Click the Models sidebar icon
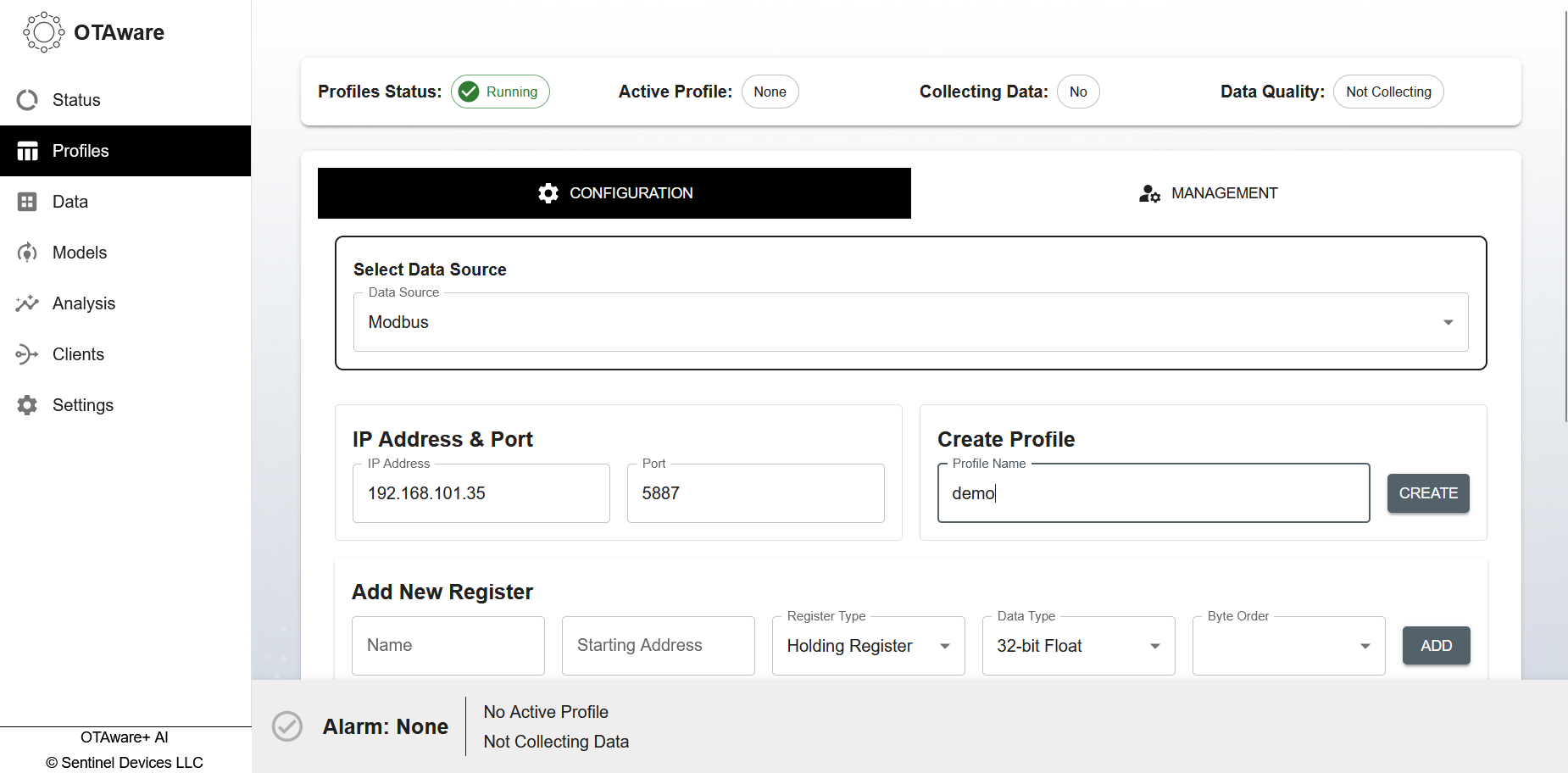Image resolution: width=1568 pixels, height=773 pixels. pos(27,253)
